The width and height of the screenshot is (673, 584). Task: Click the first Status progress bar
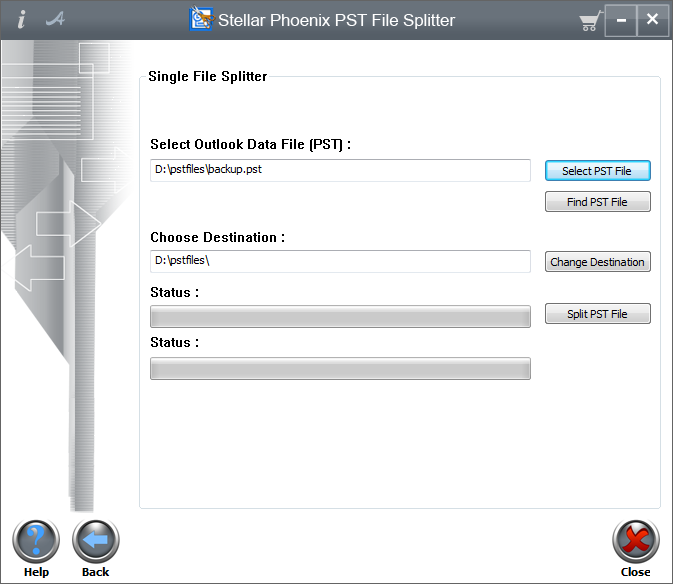tap(340, 317)
